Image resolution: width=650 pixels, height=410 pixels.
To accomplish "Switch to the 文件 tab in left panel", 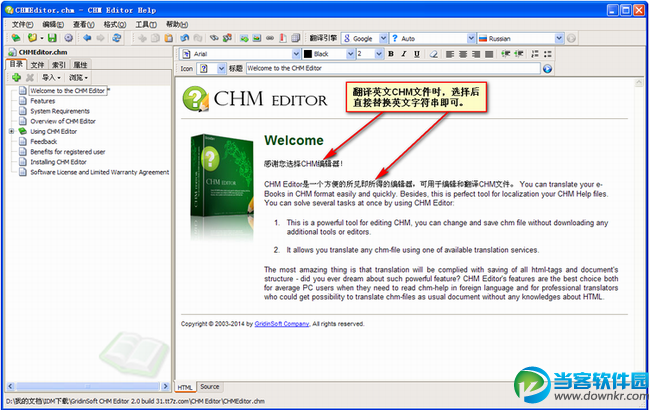I will coord(38,65).
